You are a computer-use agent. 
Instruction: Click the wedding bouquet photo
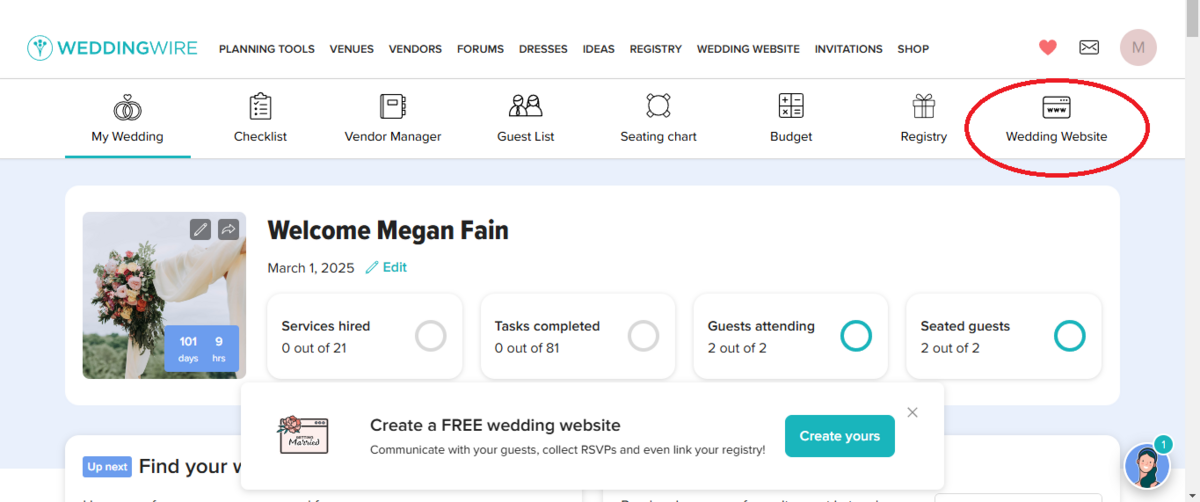pyautogui.click(x=164, y=295)
